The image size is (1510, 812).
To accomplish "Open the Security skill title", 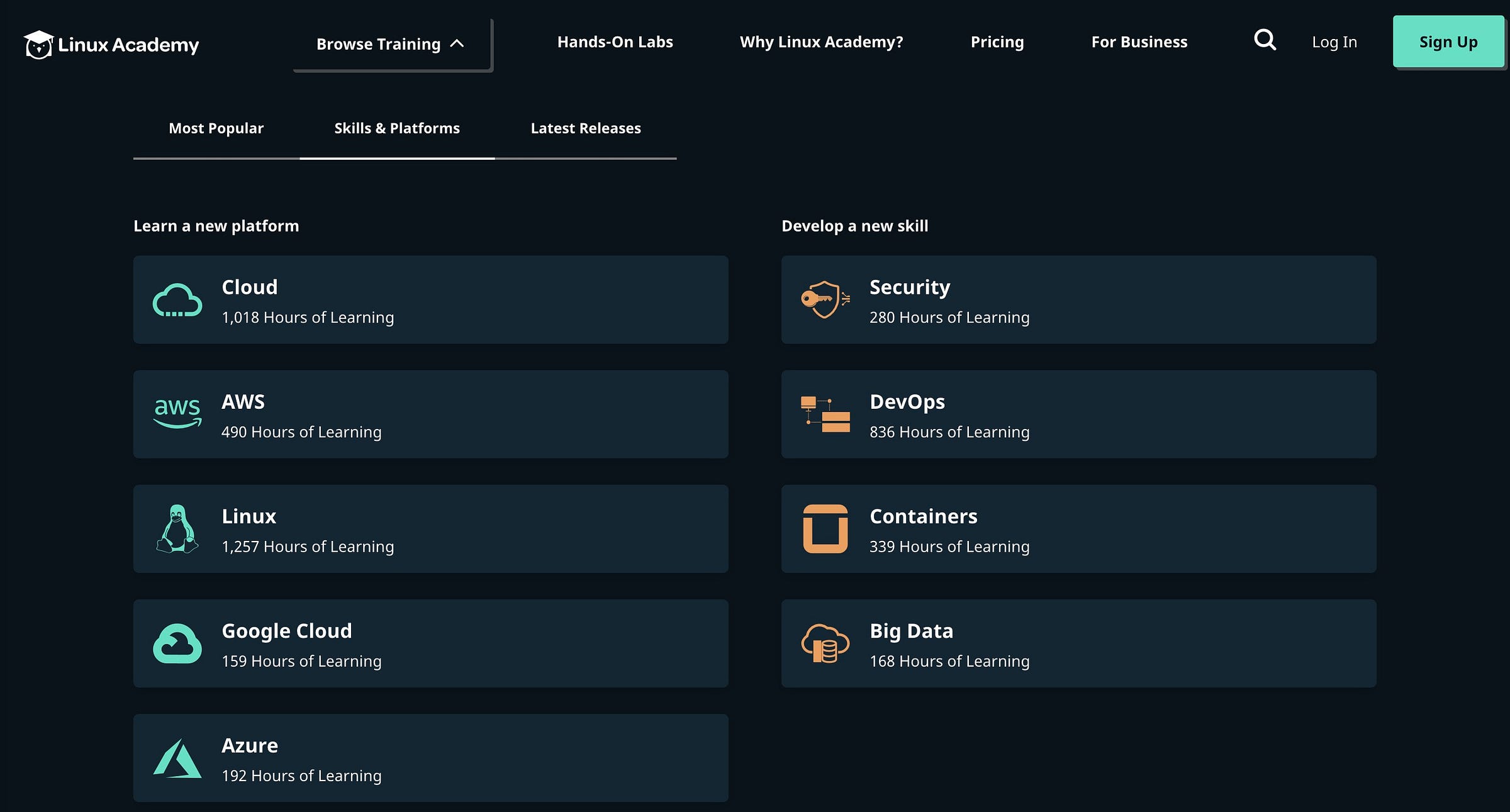I will pos(910,287).
